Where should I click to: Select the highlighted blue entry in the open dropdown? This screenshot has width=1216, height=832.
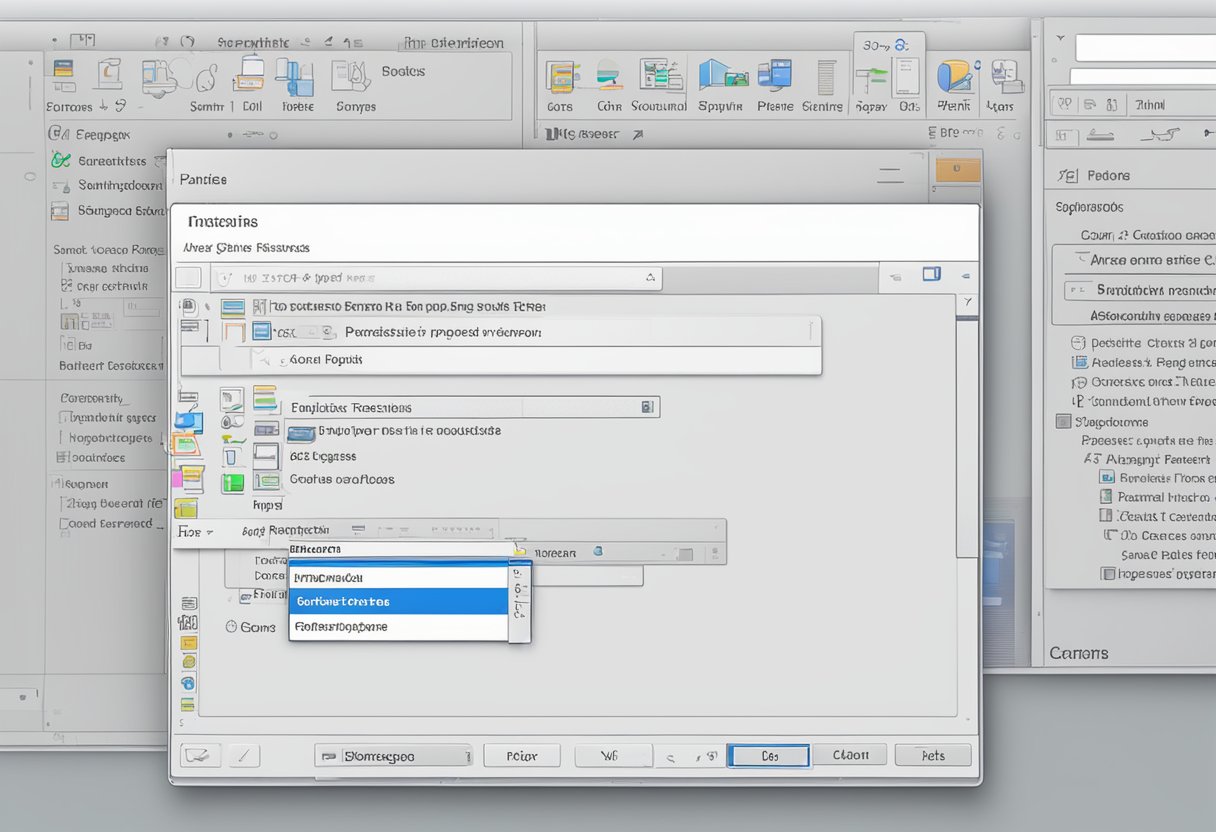point(398,601)
